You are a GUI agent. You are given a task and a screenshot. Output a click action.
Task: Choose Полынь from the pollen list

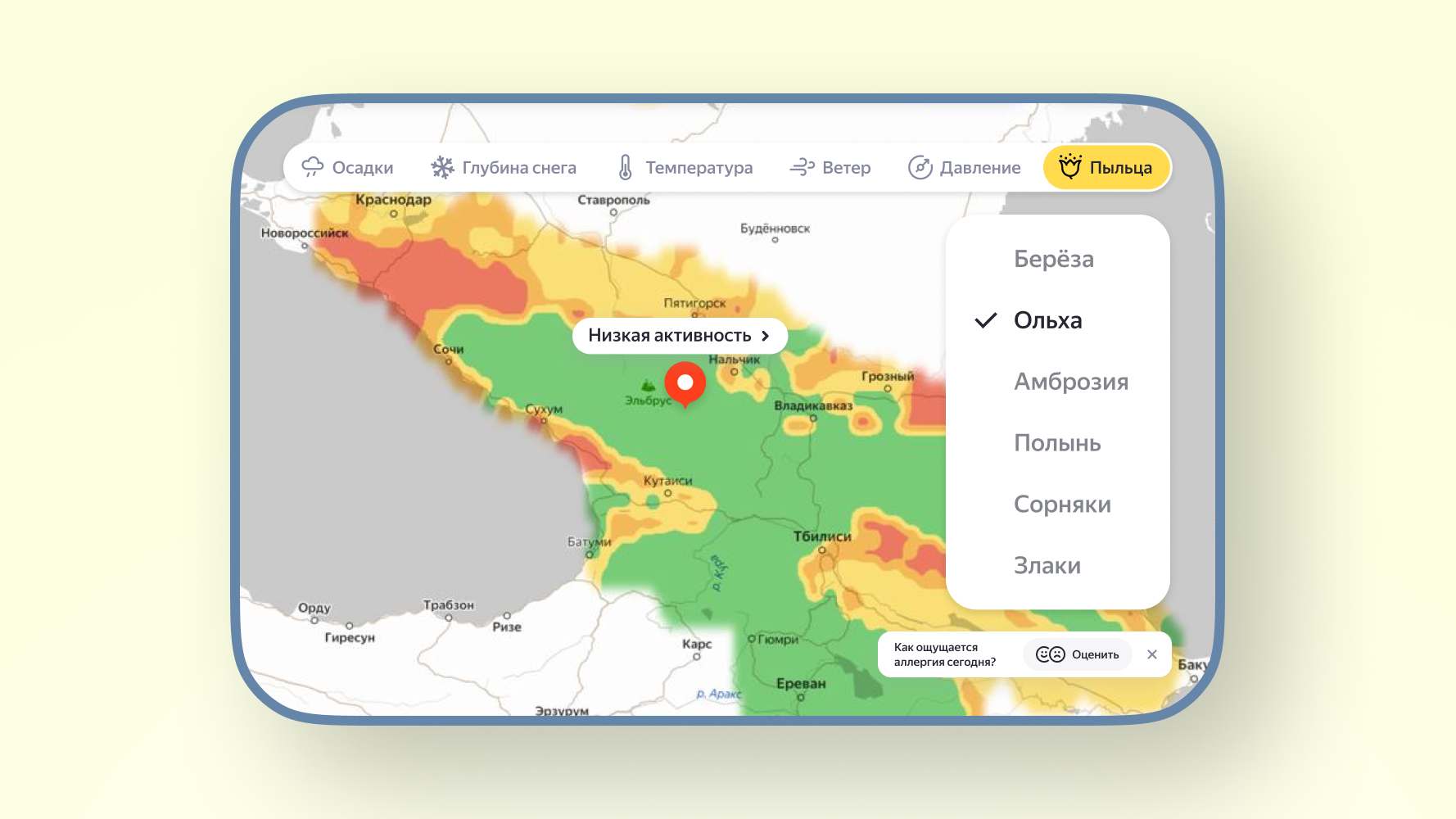1056,443
